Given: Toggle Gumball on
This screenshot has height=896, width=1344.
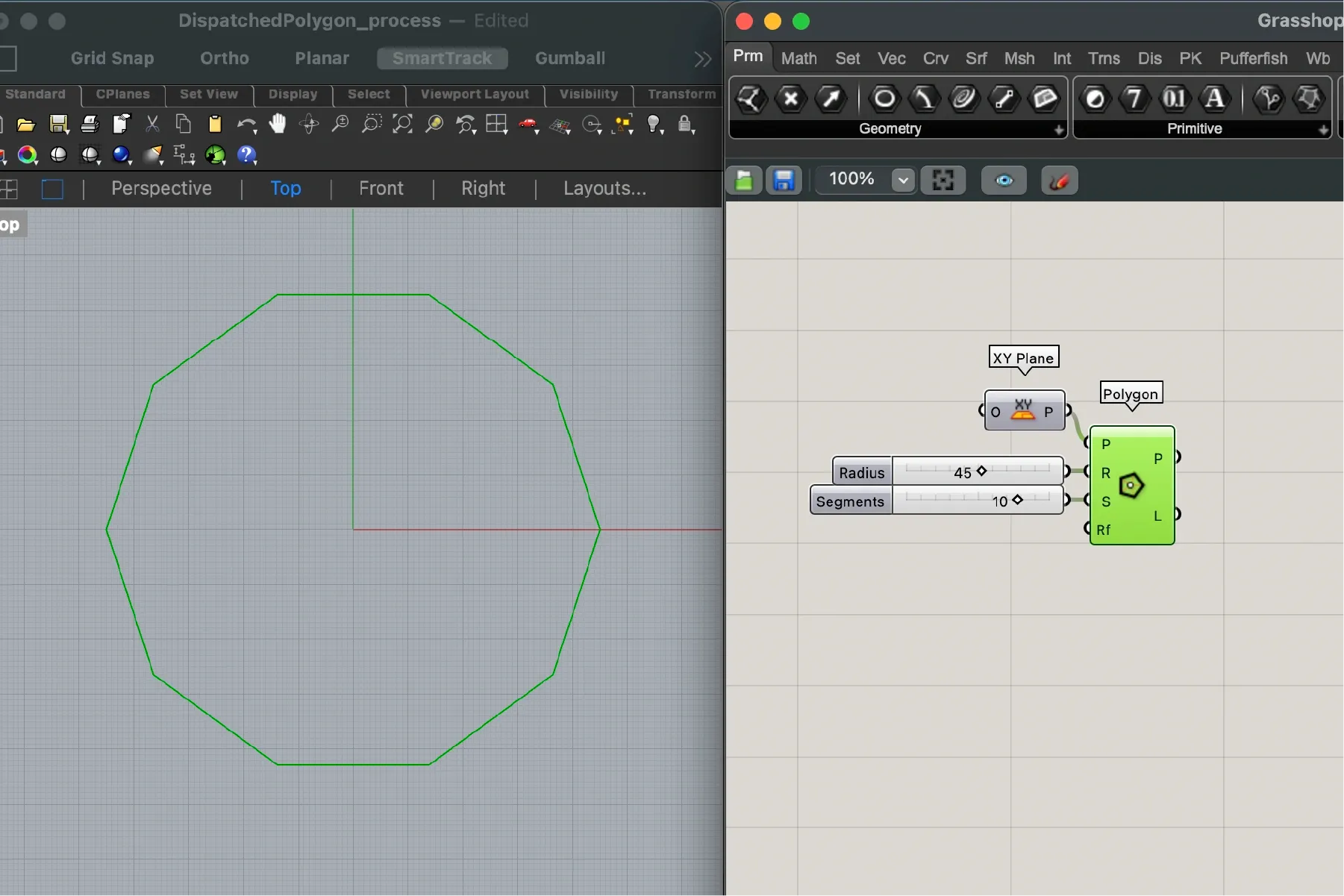Looking at the screenshot, I should [570, 57].
